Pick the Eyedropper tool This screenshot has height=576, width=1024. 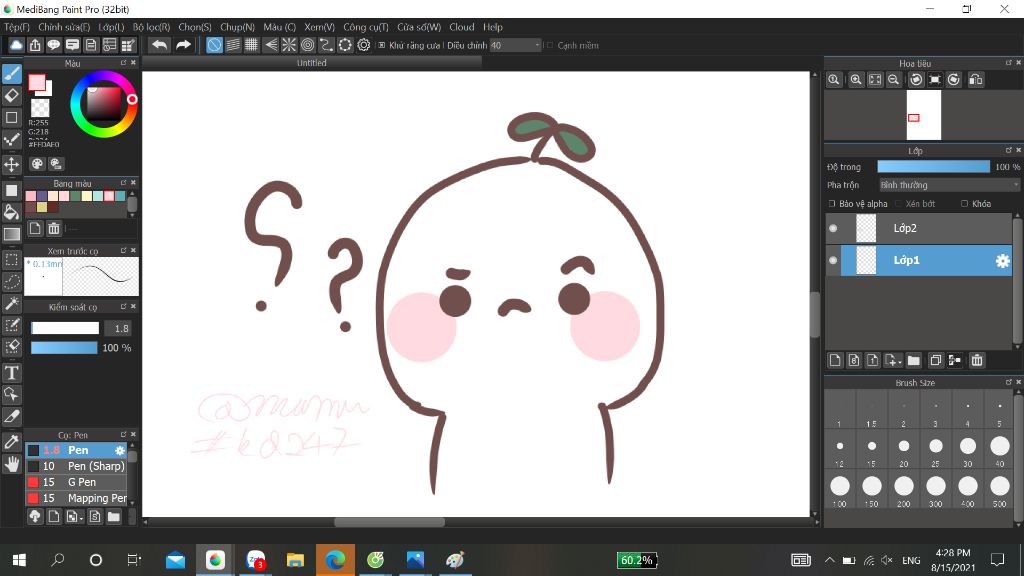[12, 442]
